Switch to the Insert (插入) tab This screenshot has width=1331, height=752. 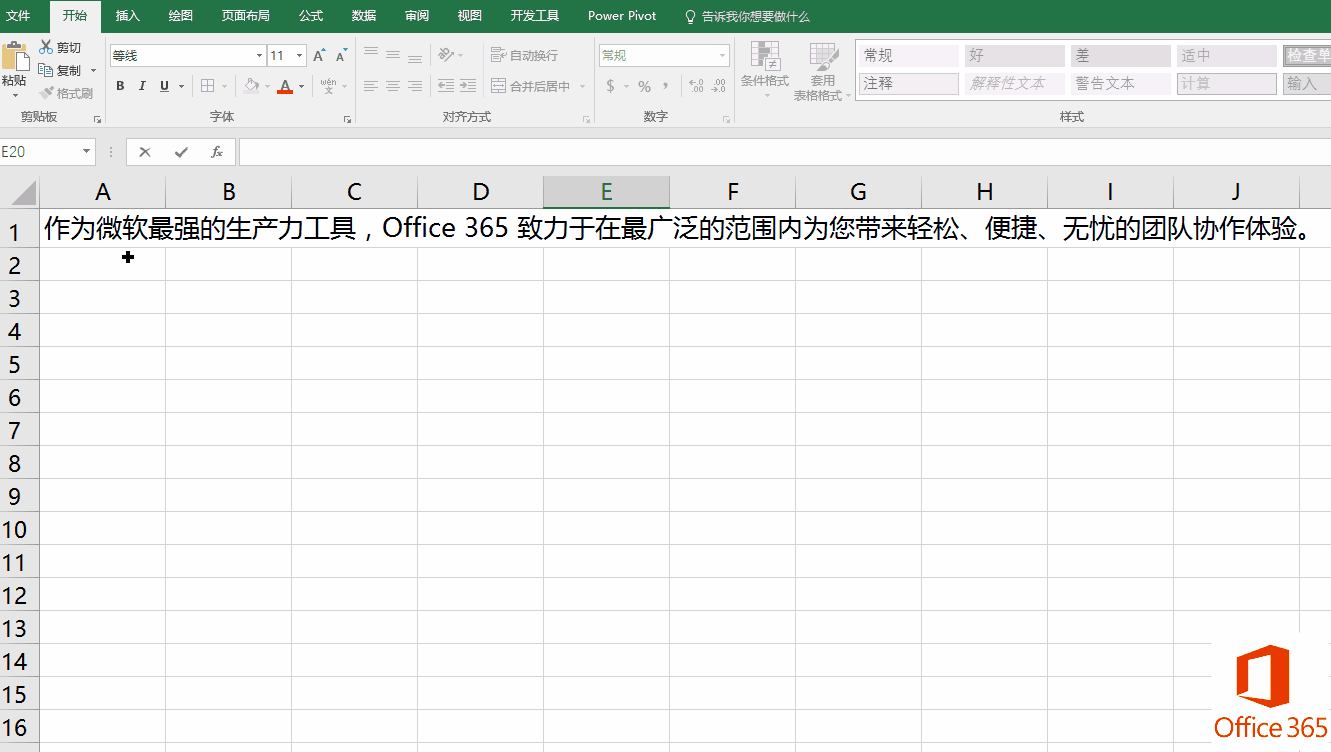(x=128, y=16)
